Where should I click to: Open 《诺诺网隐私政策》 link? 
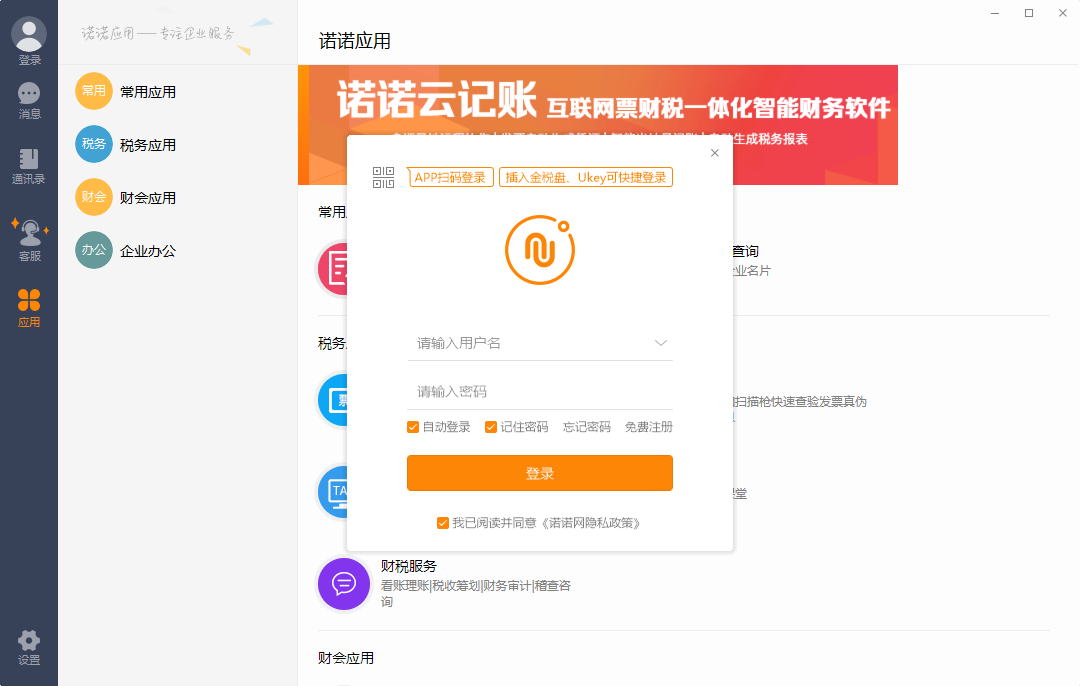click(591, 523)
